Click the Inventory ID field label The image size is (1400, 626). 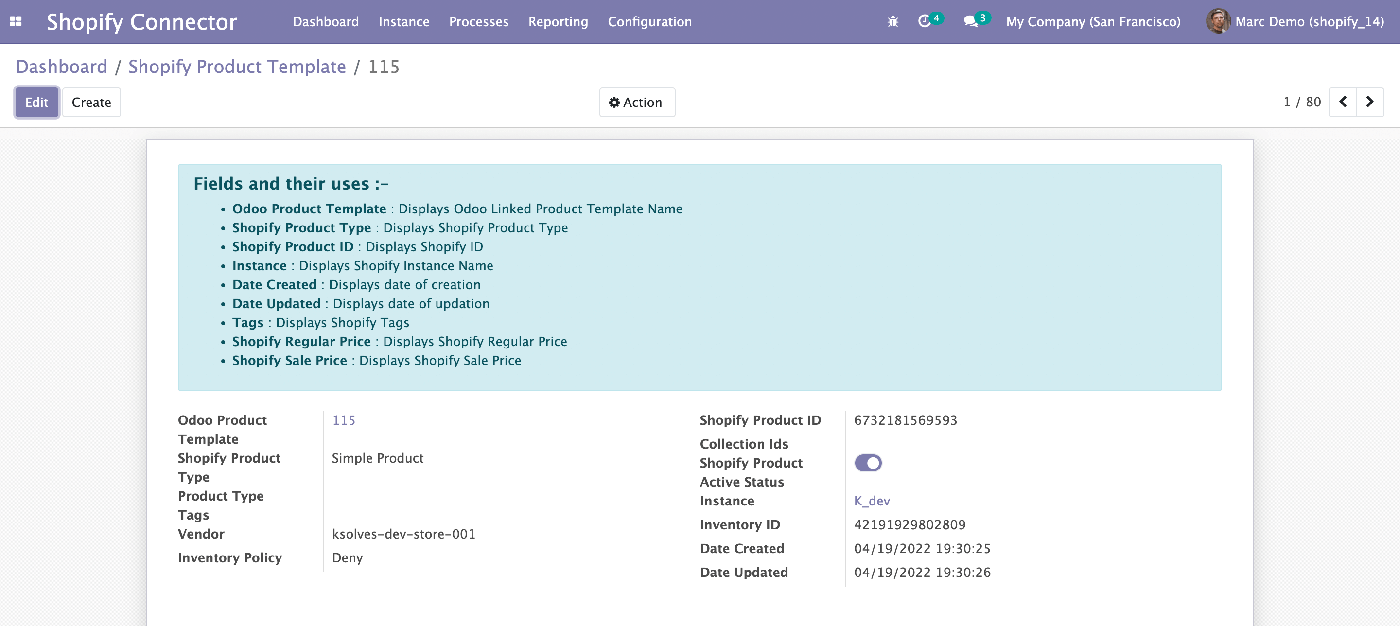pyautogui.click(x=740, y=525)
